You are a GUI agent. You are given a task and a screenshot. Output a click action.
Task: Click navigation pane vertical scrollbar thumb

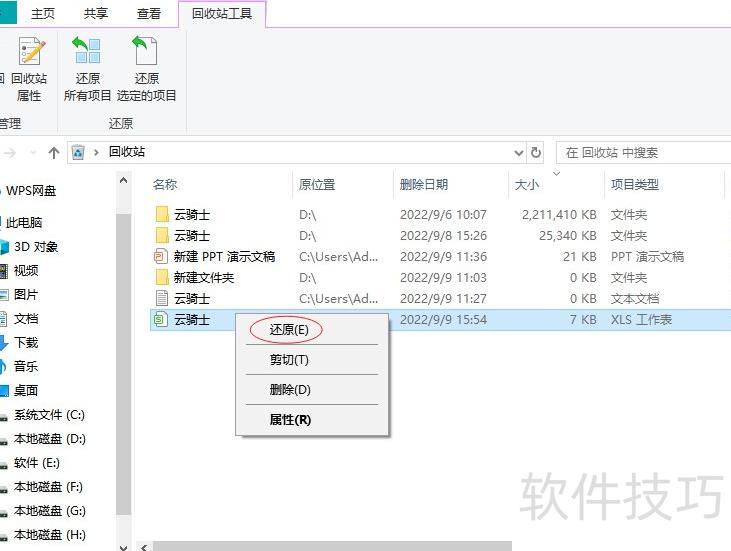(124, 364)
